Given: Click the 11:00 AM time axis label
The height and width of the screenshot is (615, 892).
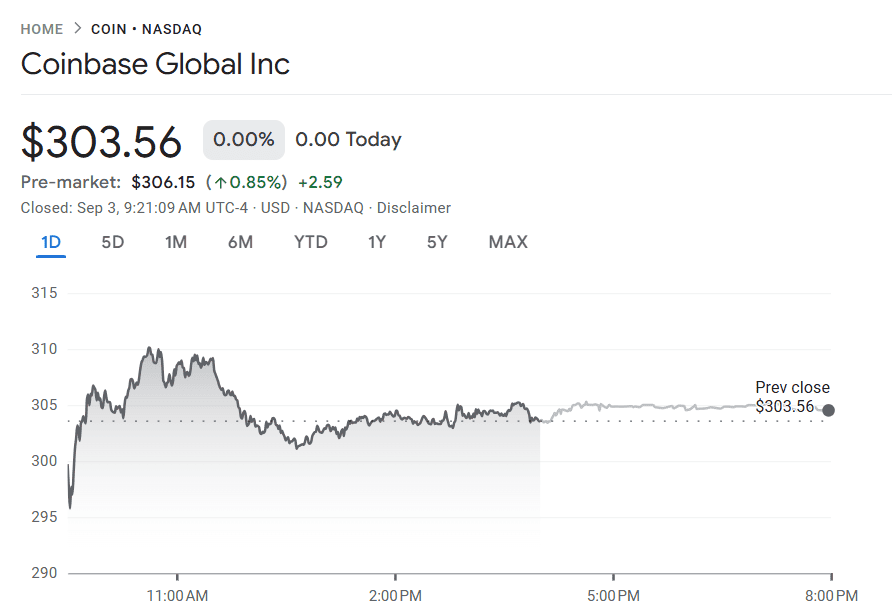Looking at the screenshot, I should pyautogui.click(x=177, y=597).
